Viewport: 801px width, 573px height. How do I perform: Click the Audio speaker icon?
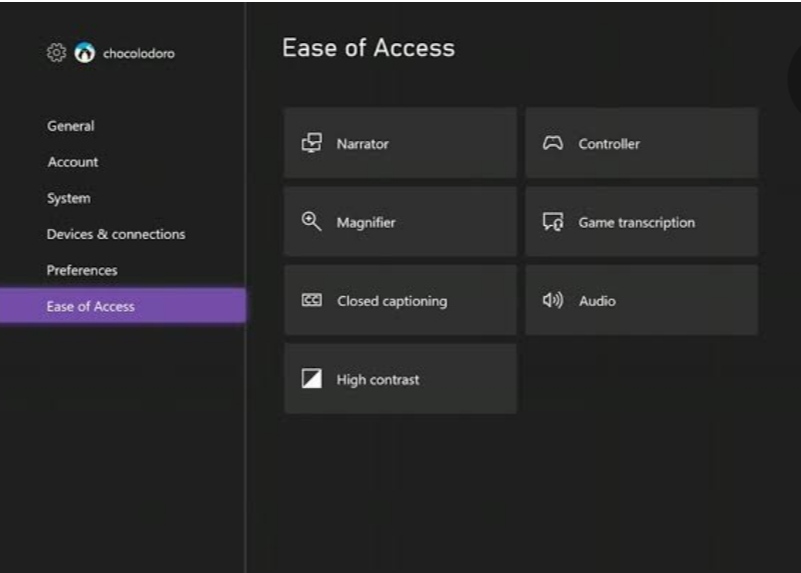point(553,300)
